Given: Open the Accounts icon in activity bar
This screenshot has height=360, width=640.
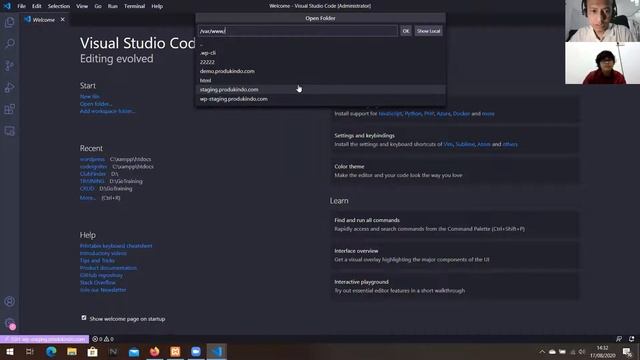Looking at the screenshot, I should point(10,302).
